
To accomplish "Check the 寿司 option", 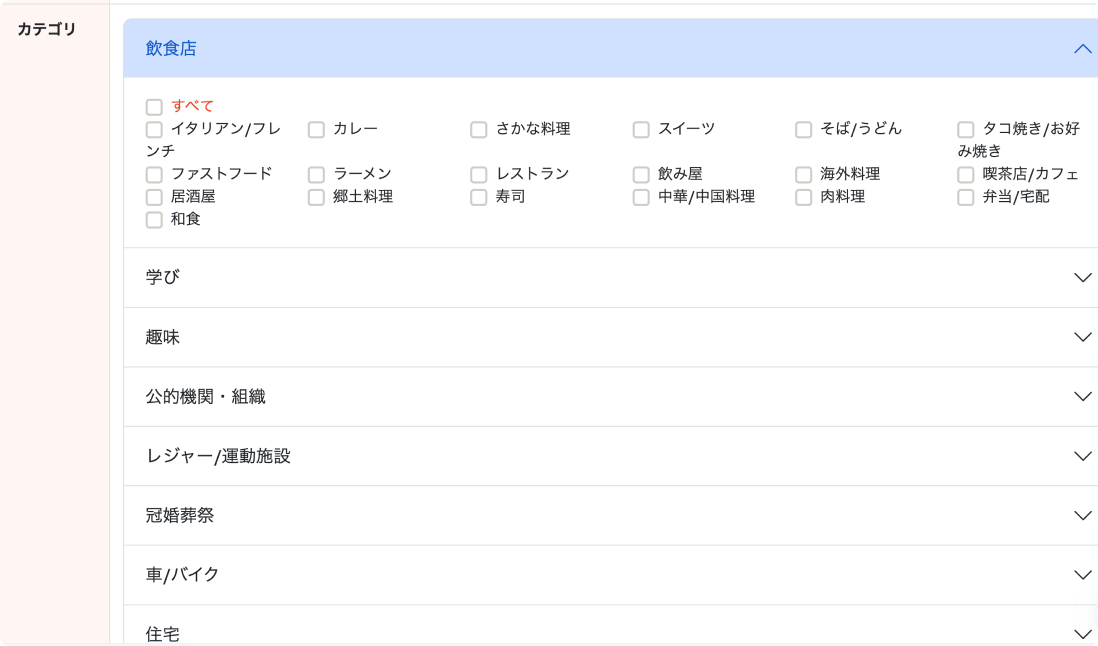I will pos(479,198).
